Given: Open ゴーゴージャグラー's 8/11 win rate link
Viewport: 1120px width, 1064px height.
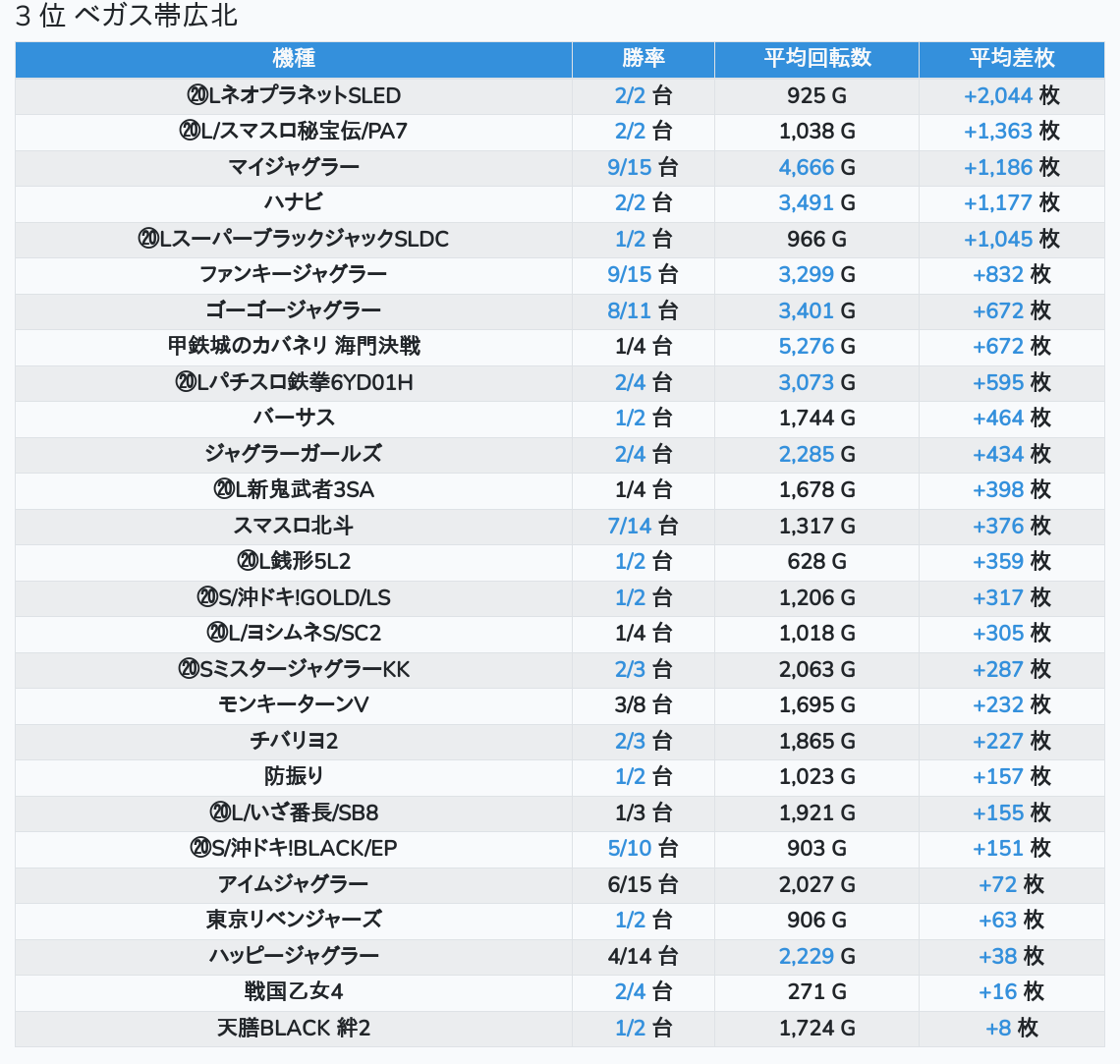Looking at the screenshot, I should click(x=630, y=311).
